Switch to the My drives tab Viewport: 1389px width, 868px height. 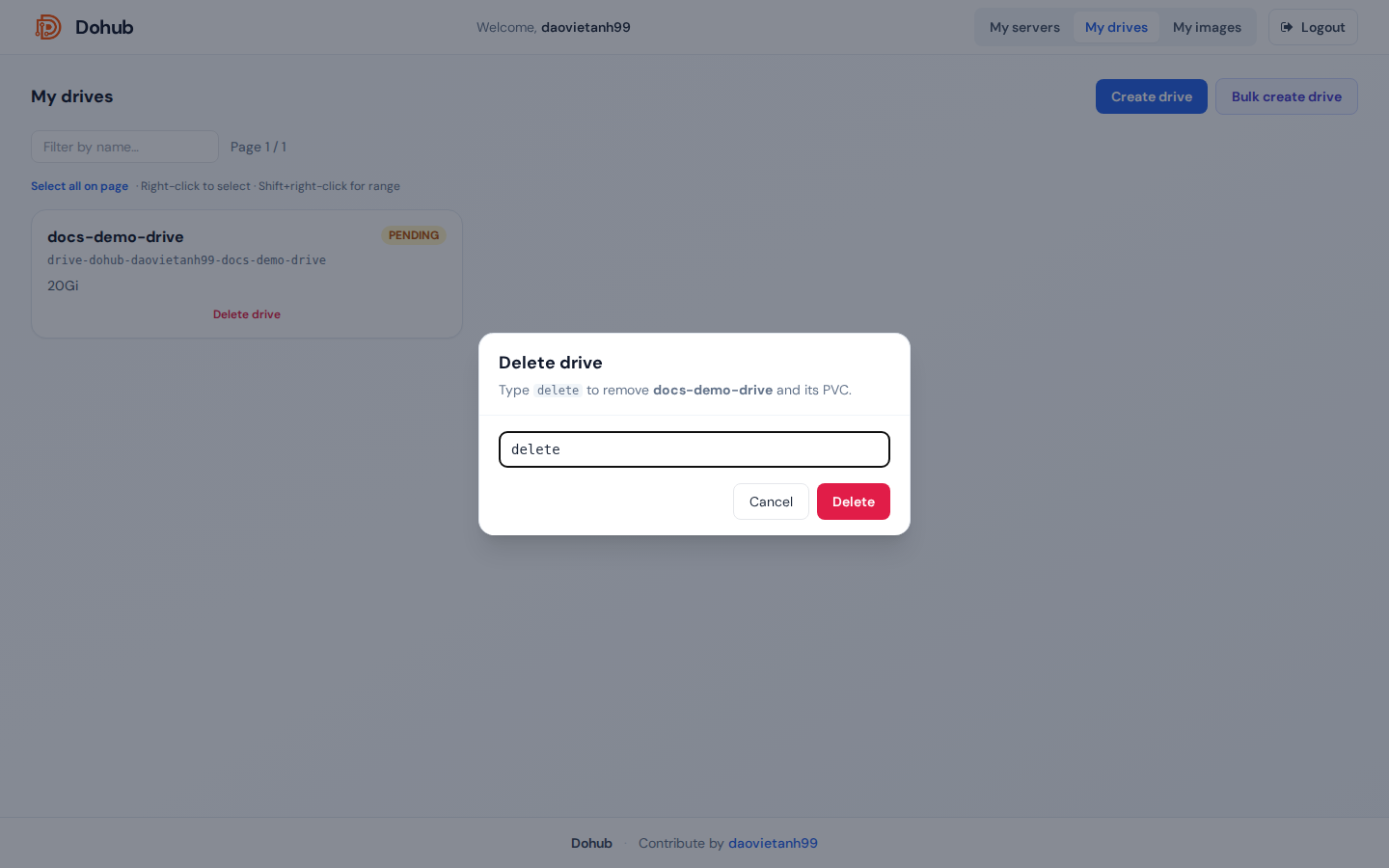click(x=1116, y=27)
